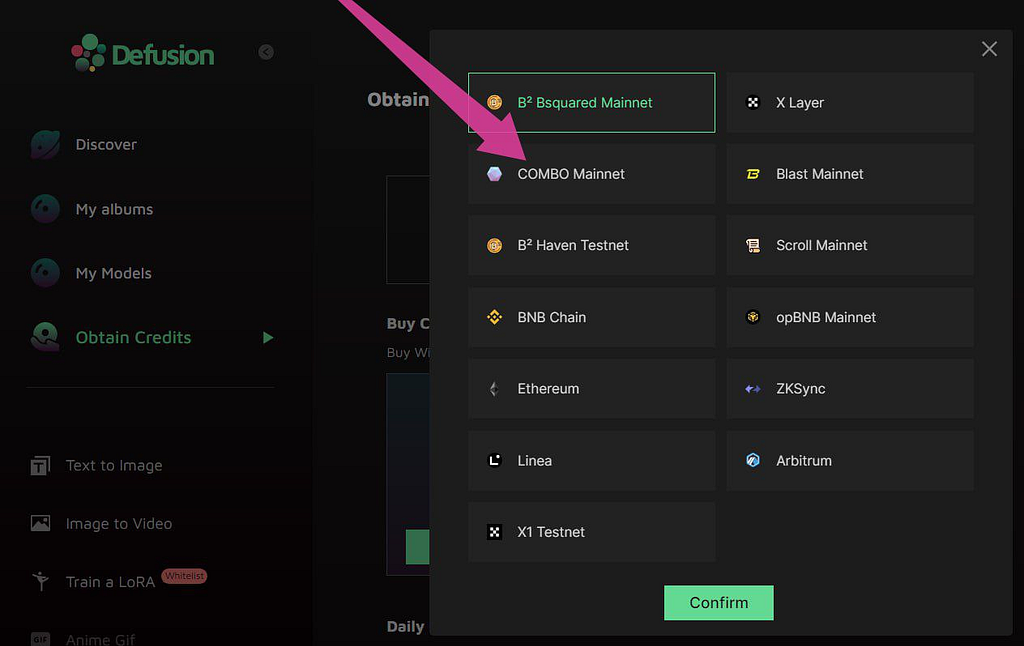Click the X Layer logo icon
This screenshot has width=1024, height=646.
[753, 103]
